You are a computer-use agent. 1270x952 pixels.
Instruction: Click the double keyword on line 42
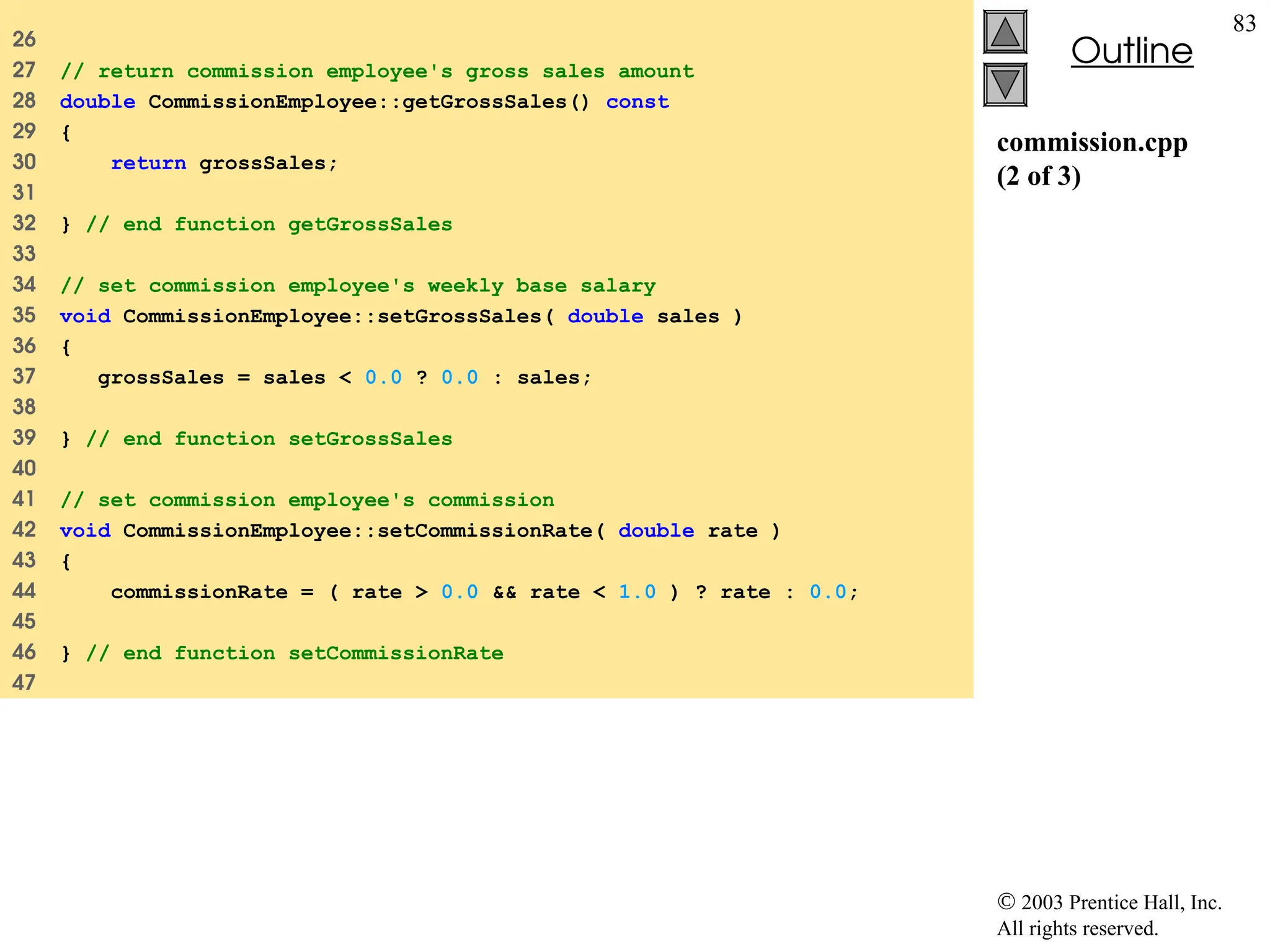tap(656, 531)
